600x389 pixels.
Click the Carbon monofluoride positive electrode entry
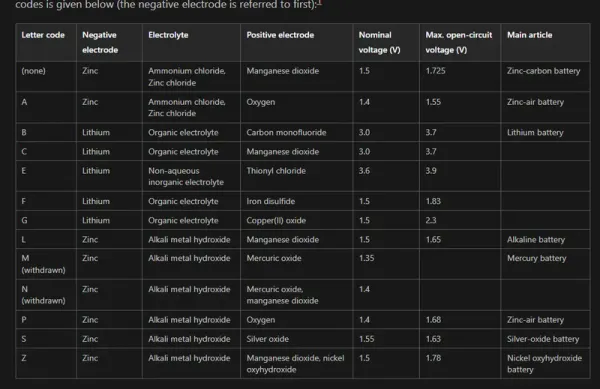[286, 132]
